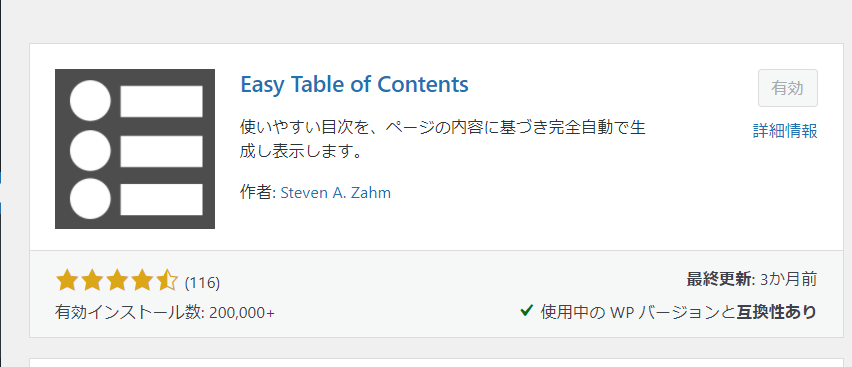
Task: Click the 最終更新 3か月前 text
Action: click(752, 279)
